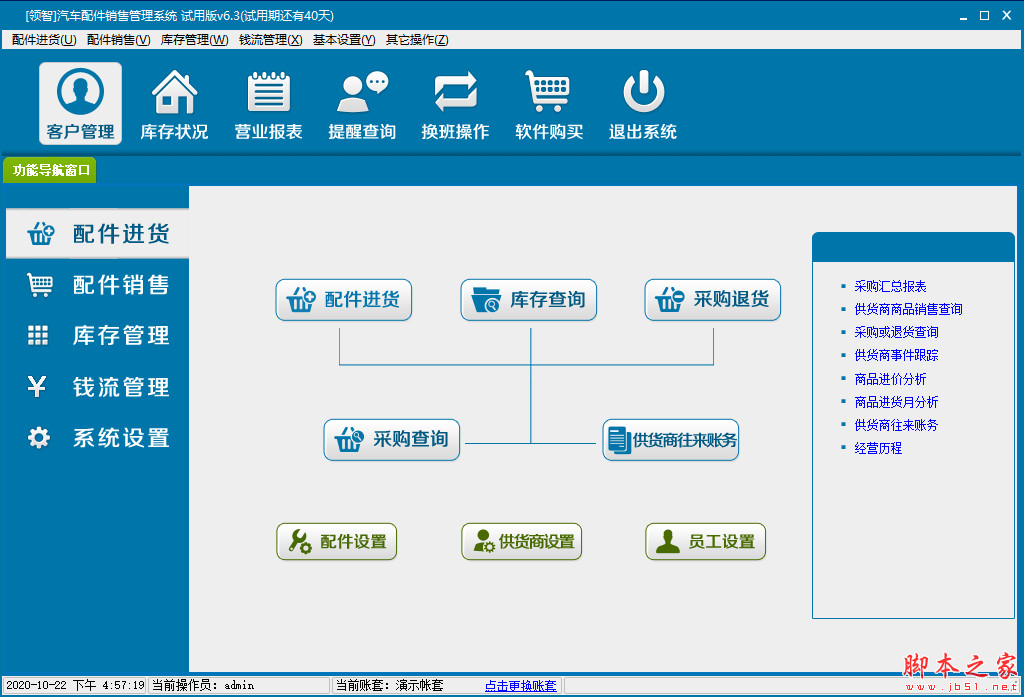This screenshot has width=1029, height=698.
Task: Open 供货商设置 supplier settings
Action: point(521,541)
